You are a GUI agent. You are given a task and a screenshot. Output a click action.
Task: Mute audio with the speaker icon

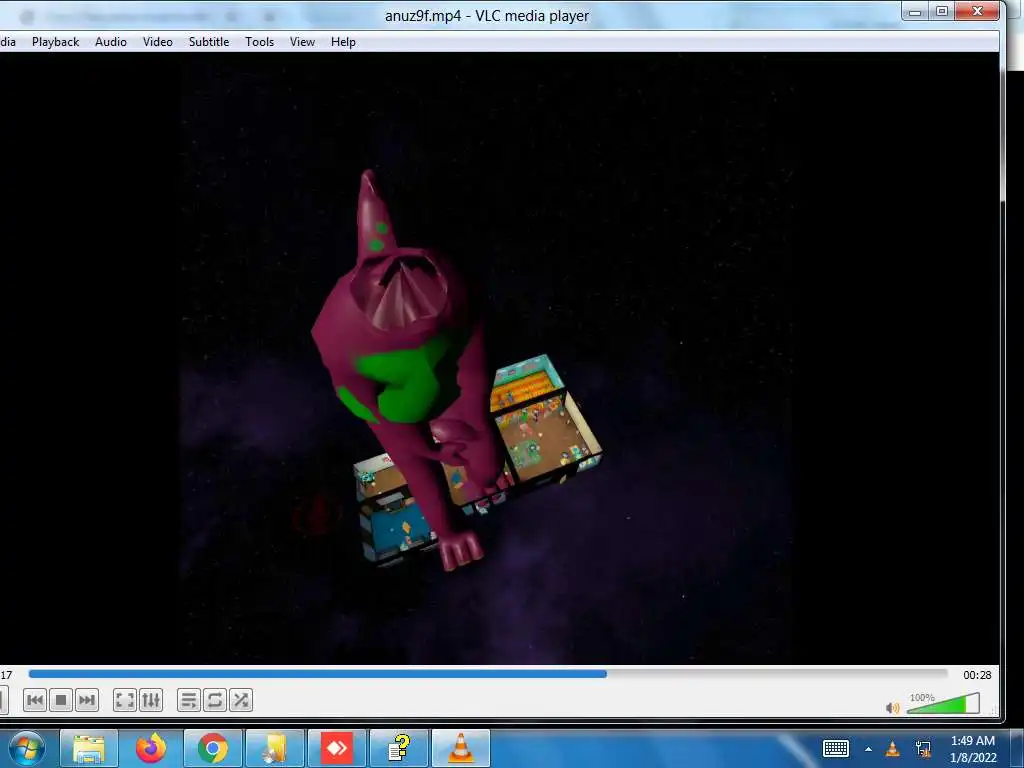pyautogui.click(x=892, y=708)
